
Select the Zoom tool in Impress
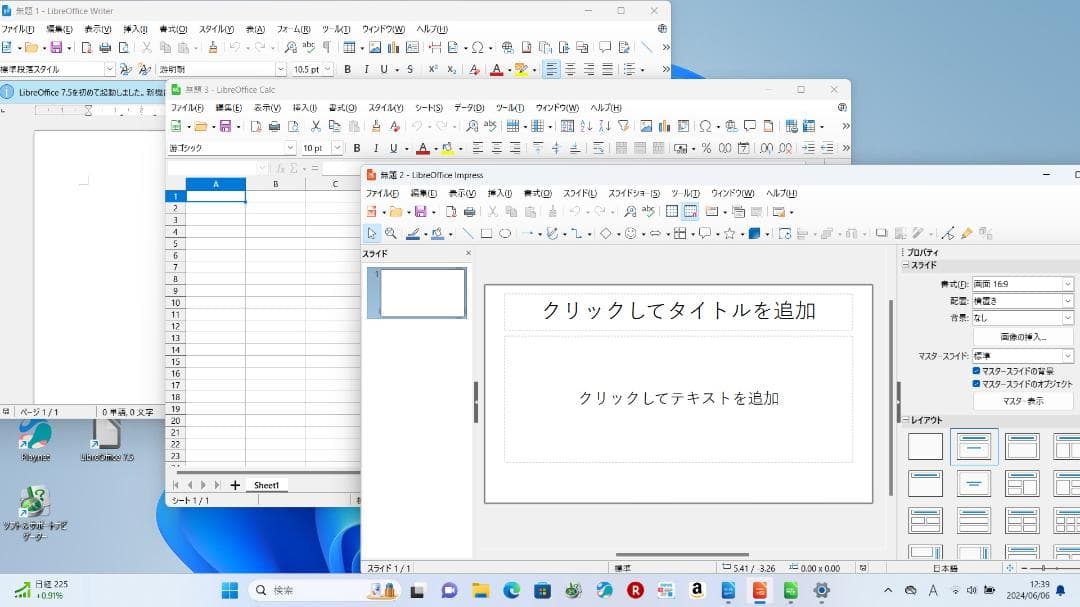pos(390,233)
